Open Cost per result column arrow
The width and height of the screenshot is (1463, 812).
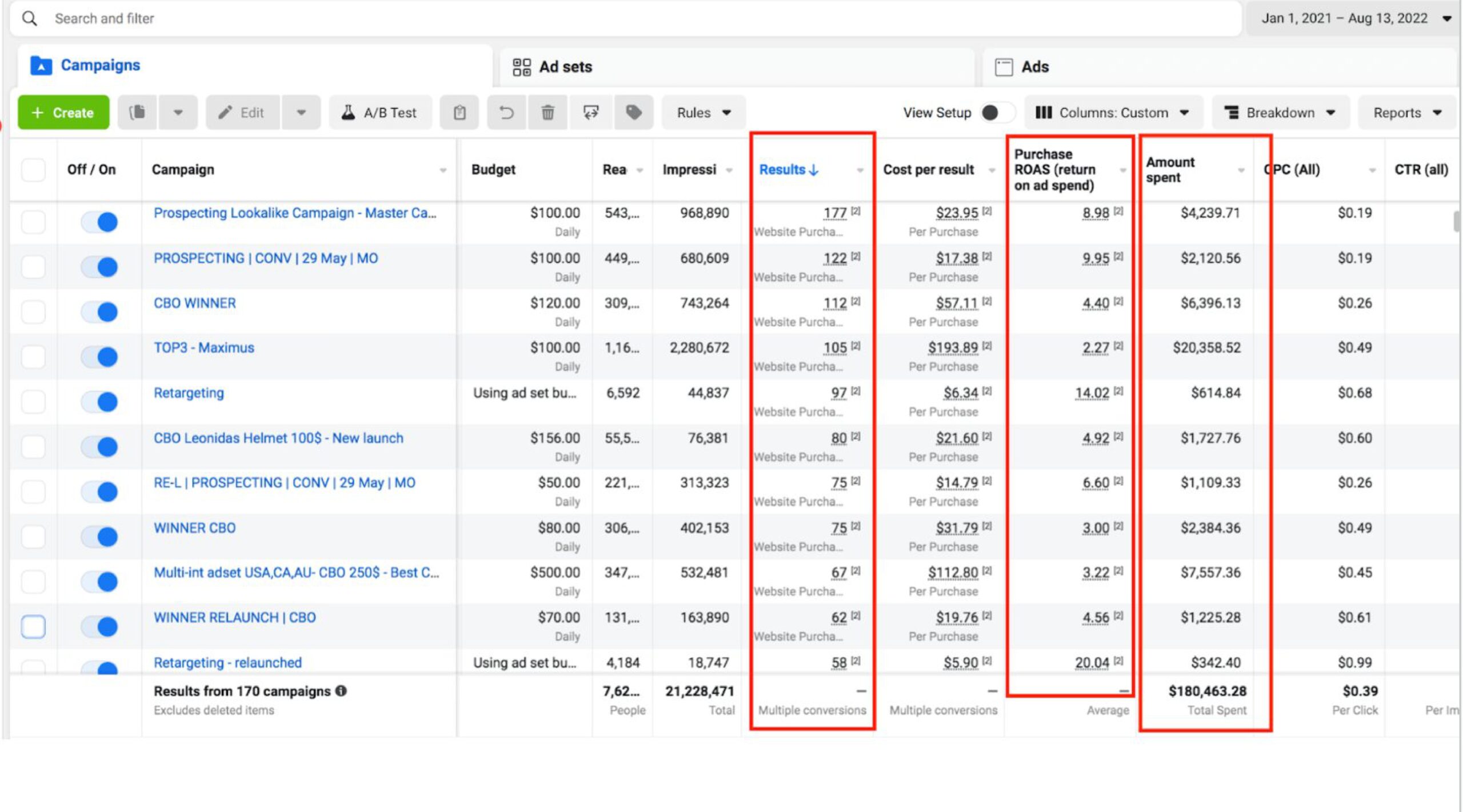[992, 170]
